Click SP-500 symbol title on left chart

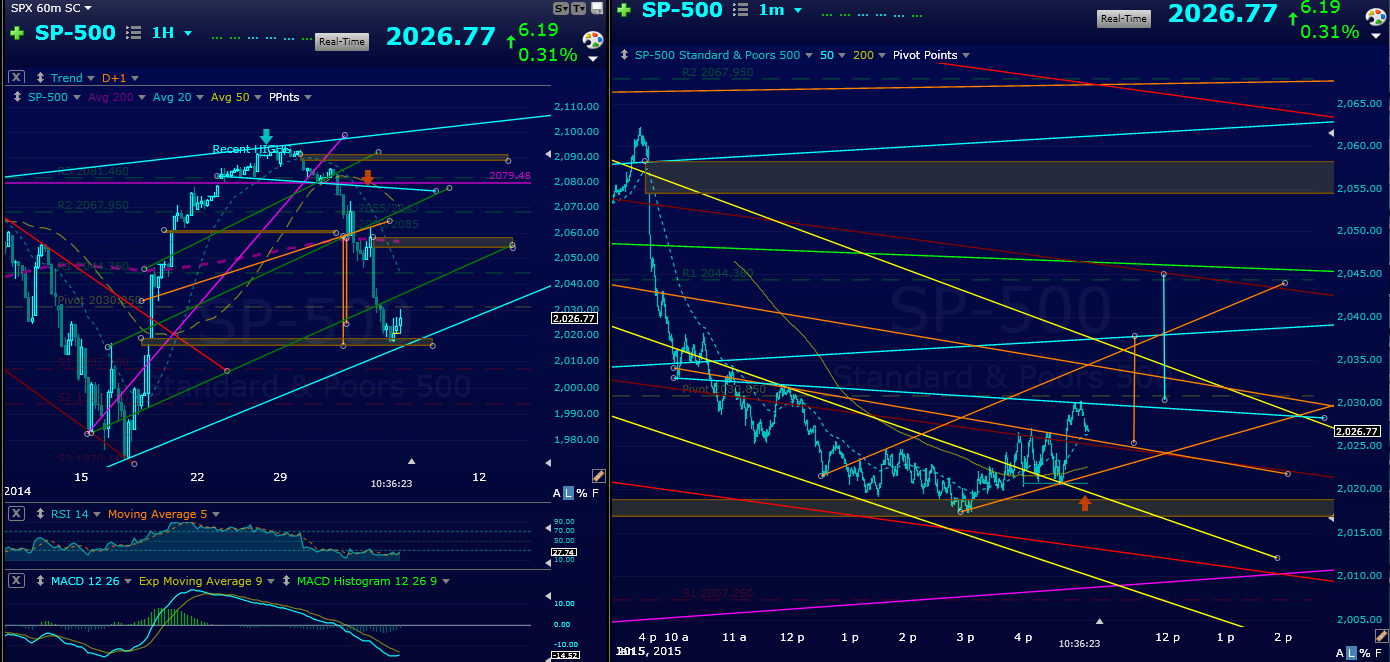(75, 32)
